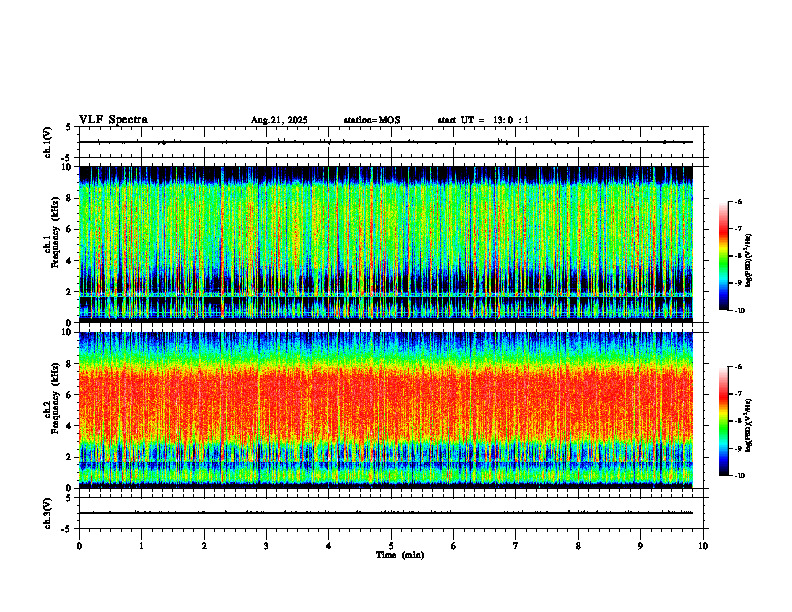Click the "ch.1(V)" waveform axis label

pyautogui.click(x=48, y=142)
